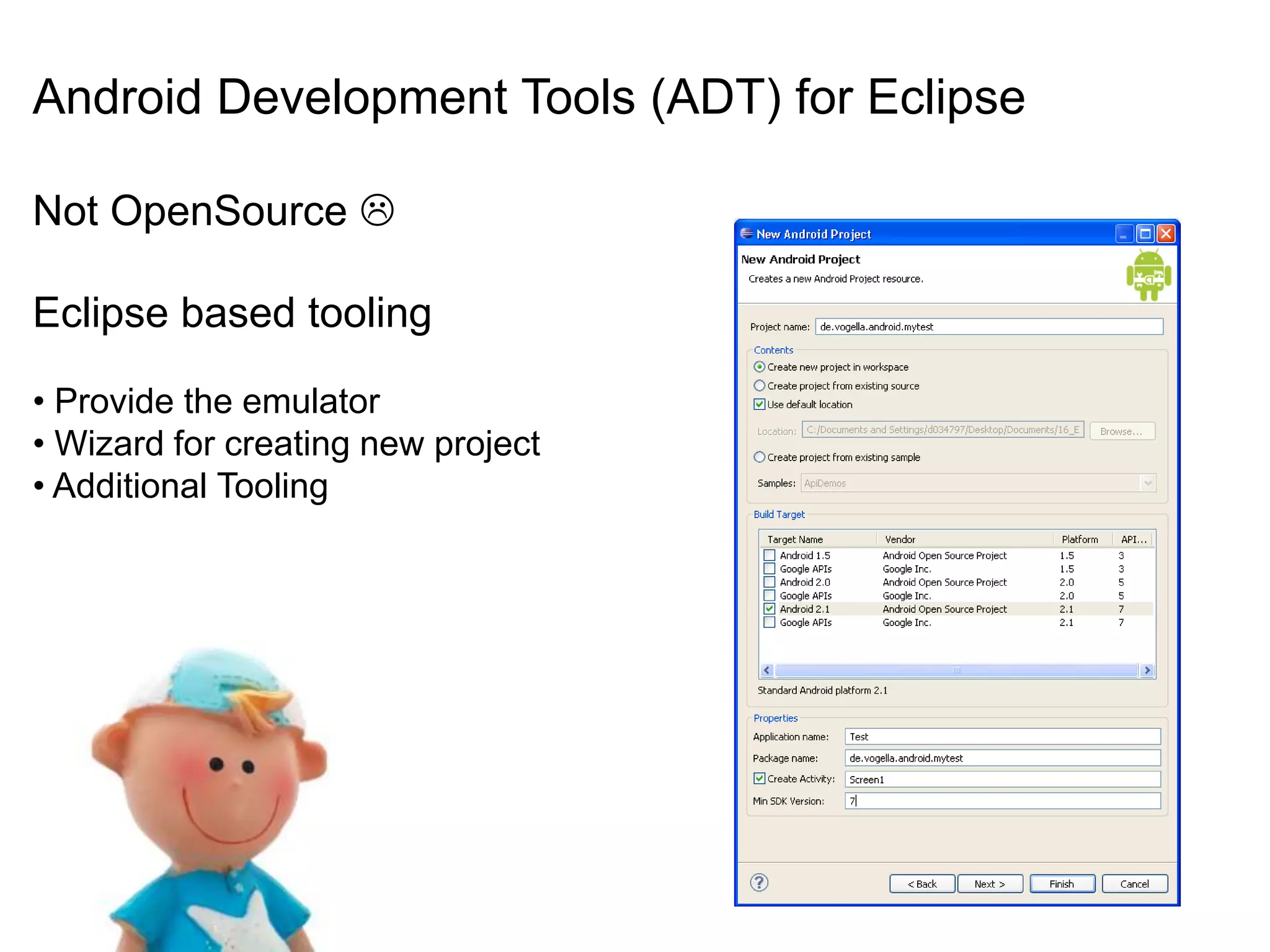Viewport: 1270px width, 952px height.
Task: Click the Next button
Action: click(990, 884)
